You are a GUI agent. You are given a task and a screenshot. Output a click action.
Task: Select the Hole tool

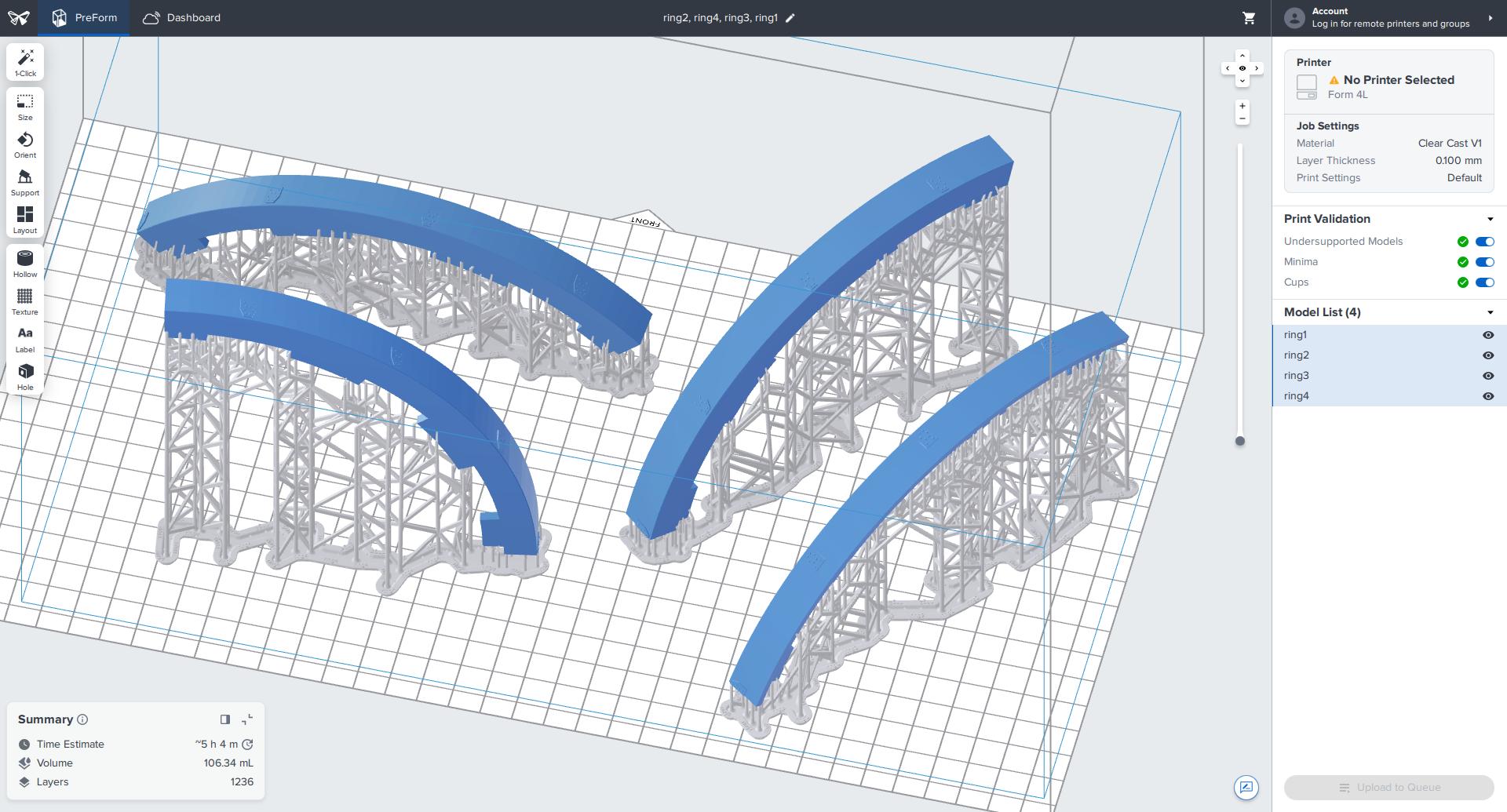tap(25, 377)
